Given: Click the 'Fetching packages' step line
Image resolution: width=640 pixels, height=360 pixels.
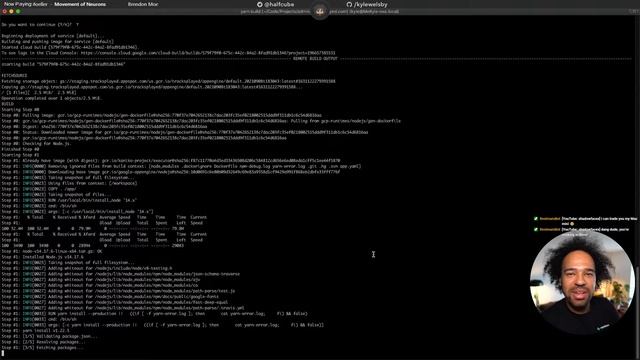Looking at the screenshot, I should [42, 348].
